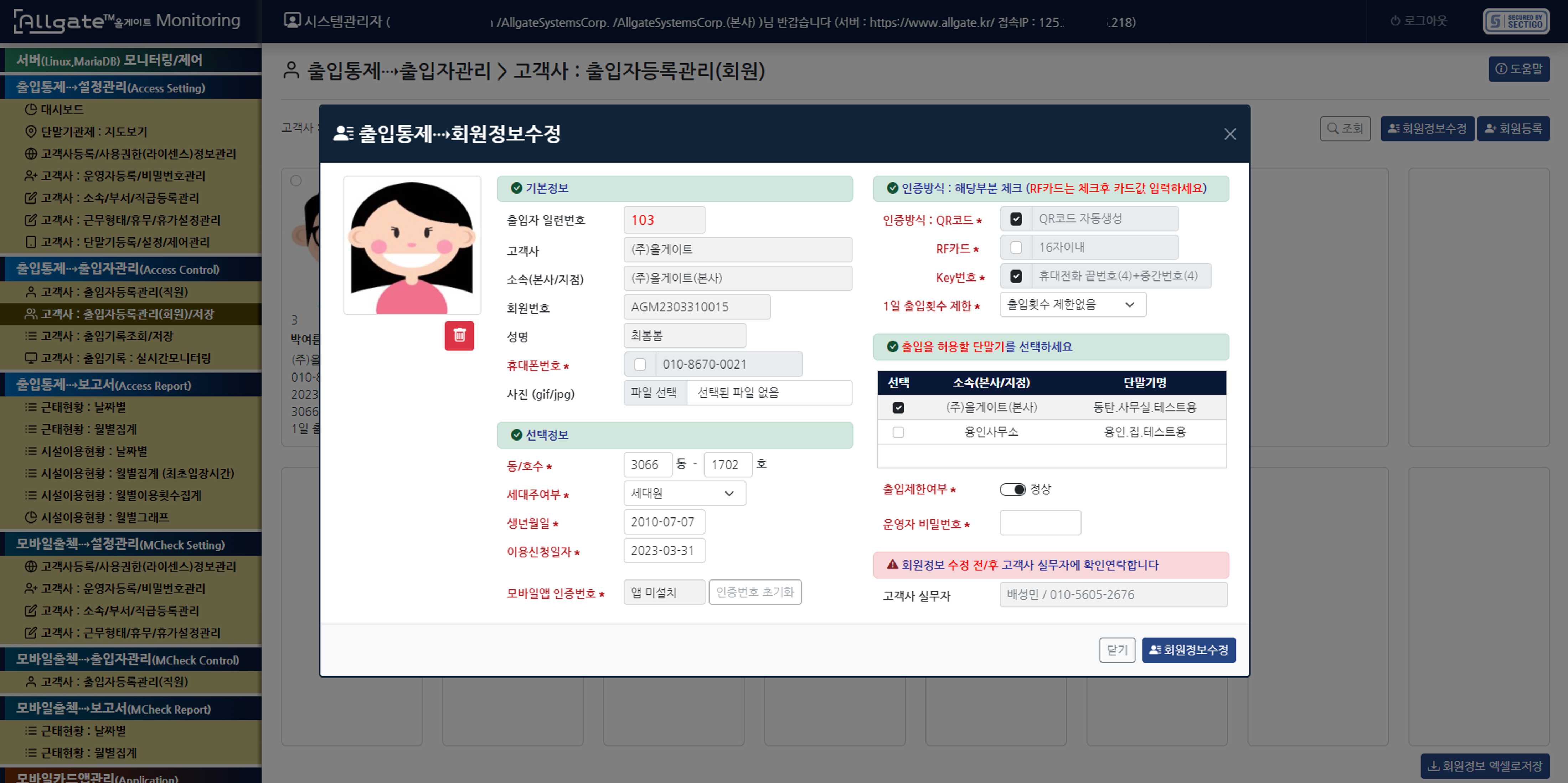Screen dimensions: 1568x783
Task: Click the 시스템관리자 user icon in header
Action: pos(292,21)
